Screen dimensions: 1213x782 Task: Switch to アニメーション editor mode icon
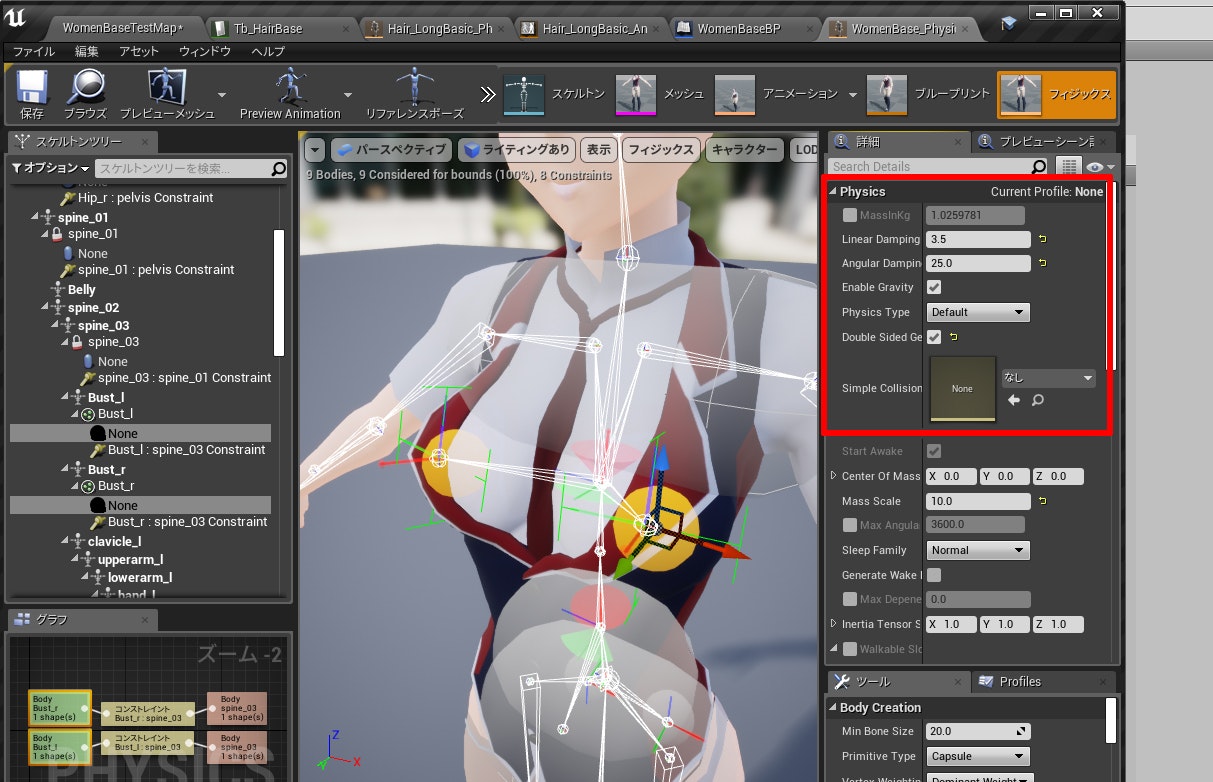pyautogui.click(x=735, y=94)
